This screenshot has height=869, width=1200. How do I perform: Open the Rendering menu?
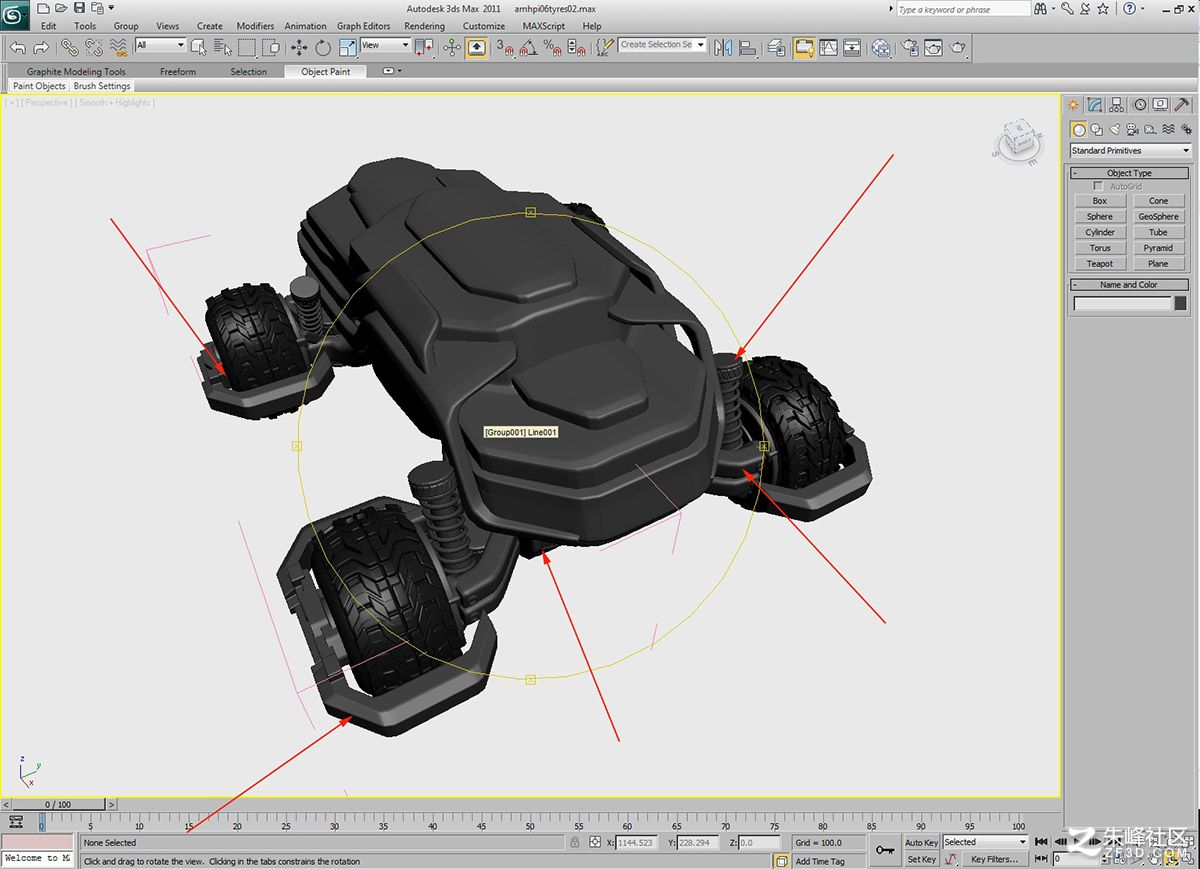tap(425, 26)
